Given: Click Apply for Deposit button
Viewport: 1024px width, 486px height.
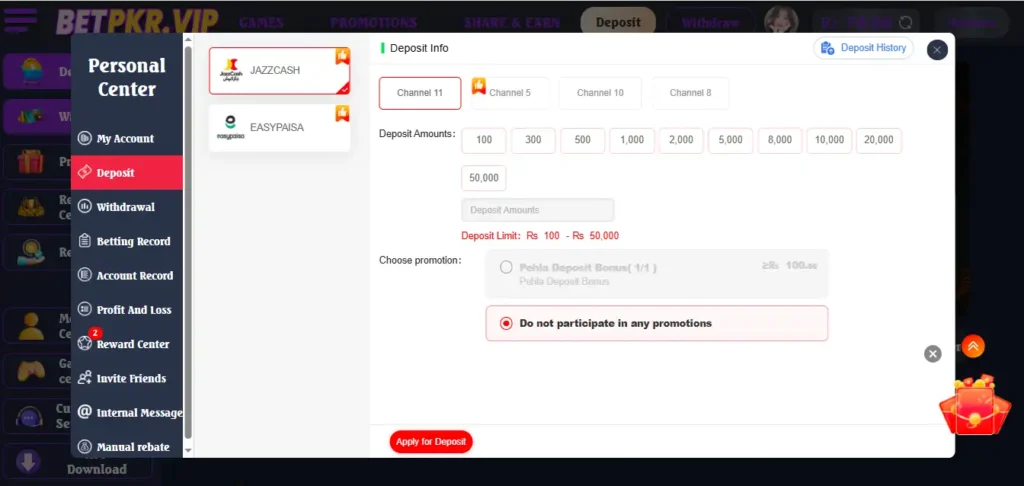Looking at the screenshot, I should pos(431,442).
